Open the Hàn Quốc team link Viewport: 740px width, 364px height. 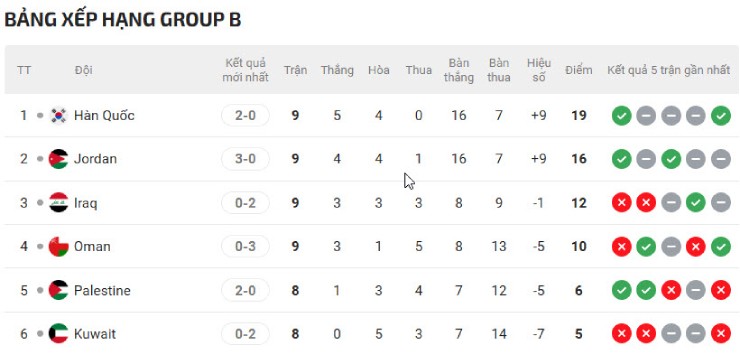coord(104,115)
